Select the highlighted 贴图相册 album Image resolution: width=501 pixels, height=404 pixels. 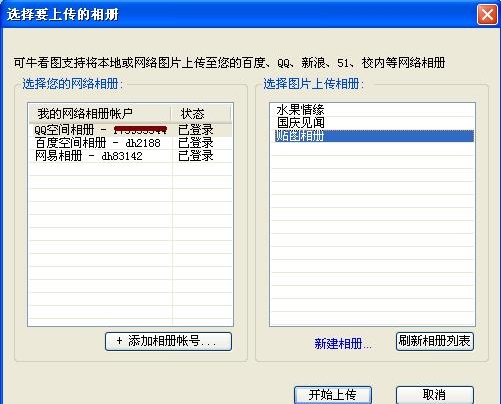pos(373,136)
